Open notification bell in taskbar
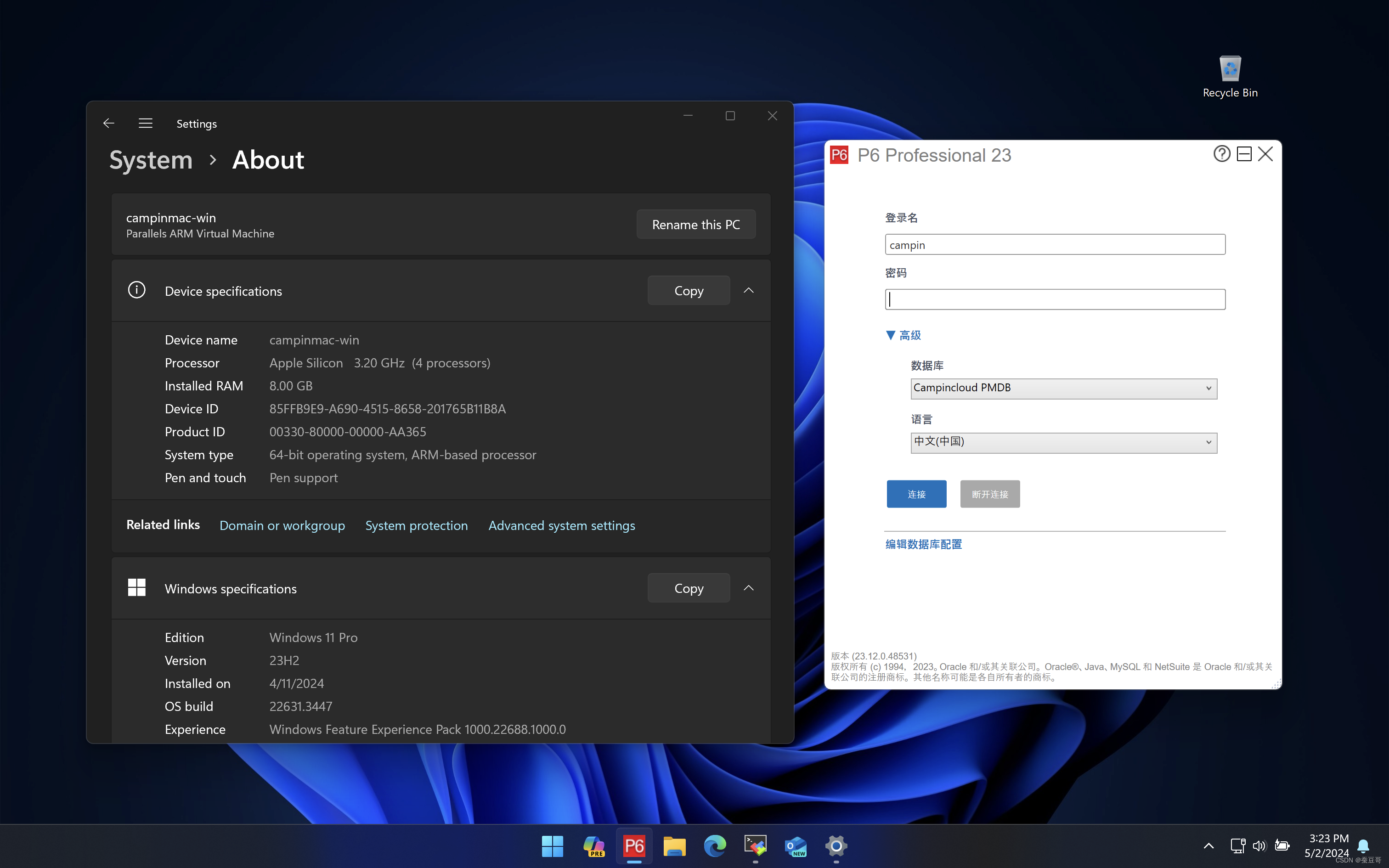This screenshot has width=1389, height=868. [x=1363, y=845]
